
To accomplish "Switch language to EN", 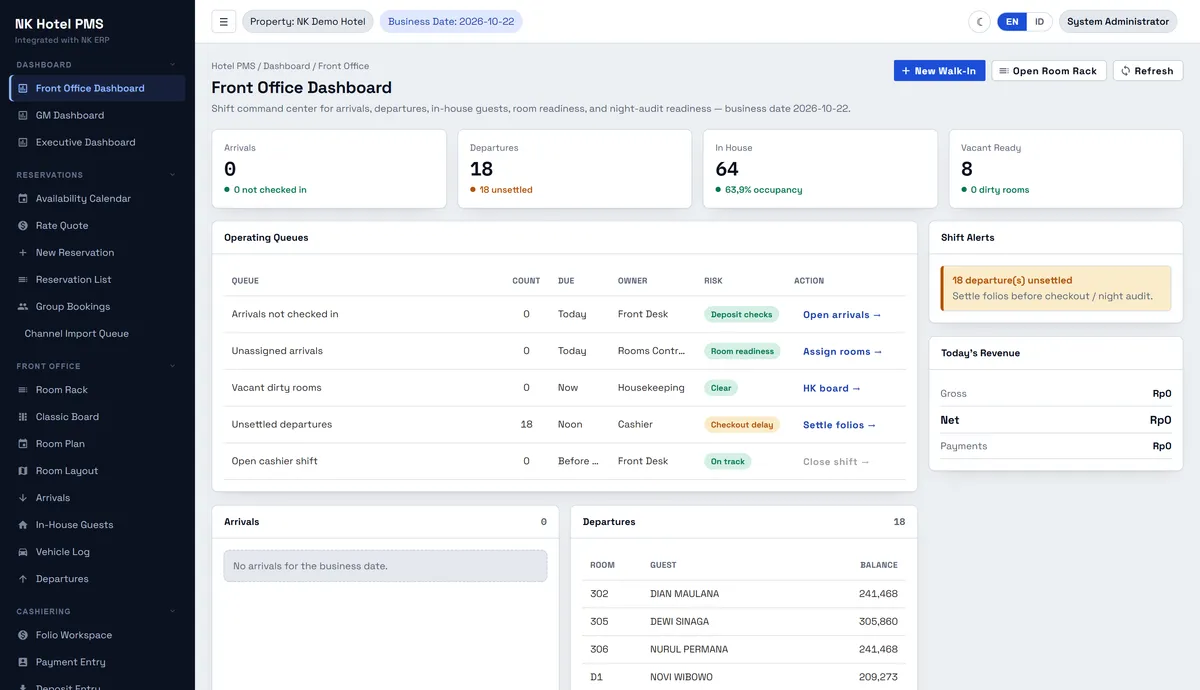I will pos(1012,21).
